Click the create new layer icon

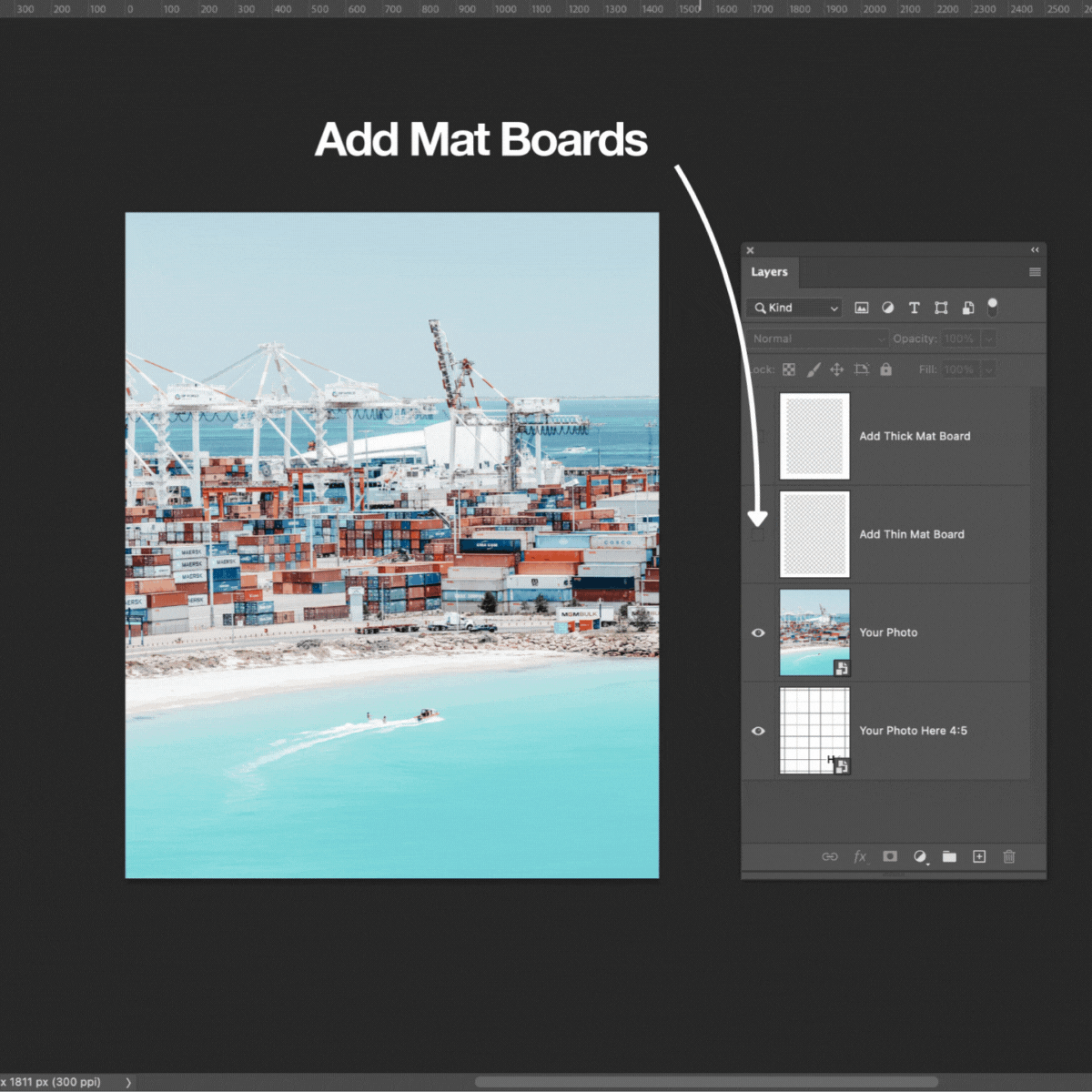(979, 856)
